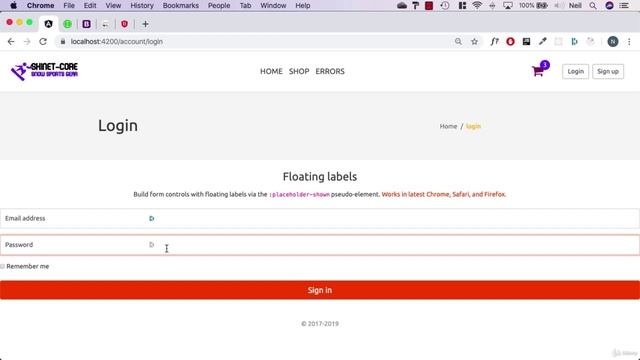Viewport: 640px width, 360px height.
Task: Click the Login page title
Action: click(118, 126)
